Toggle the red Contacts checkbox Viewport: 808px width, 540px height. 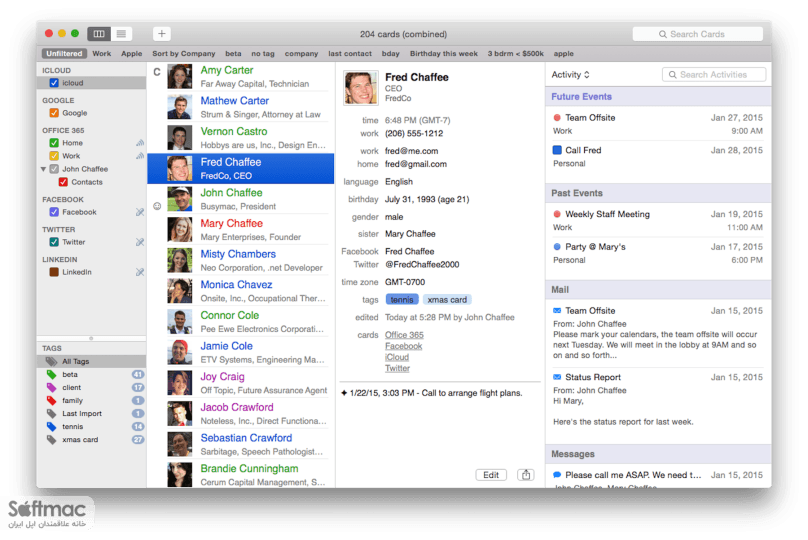coord(63,182)
